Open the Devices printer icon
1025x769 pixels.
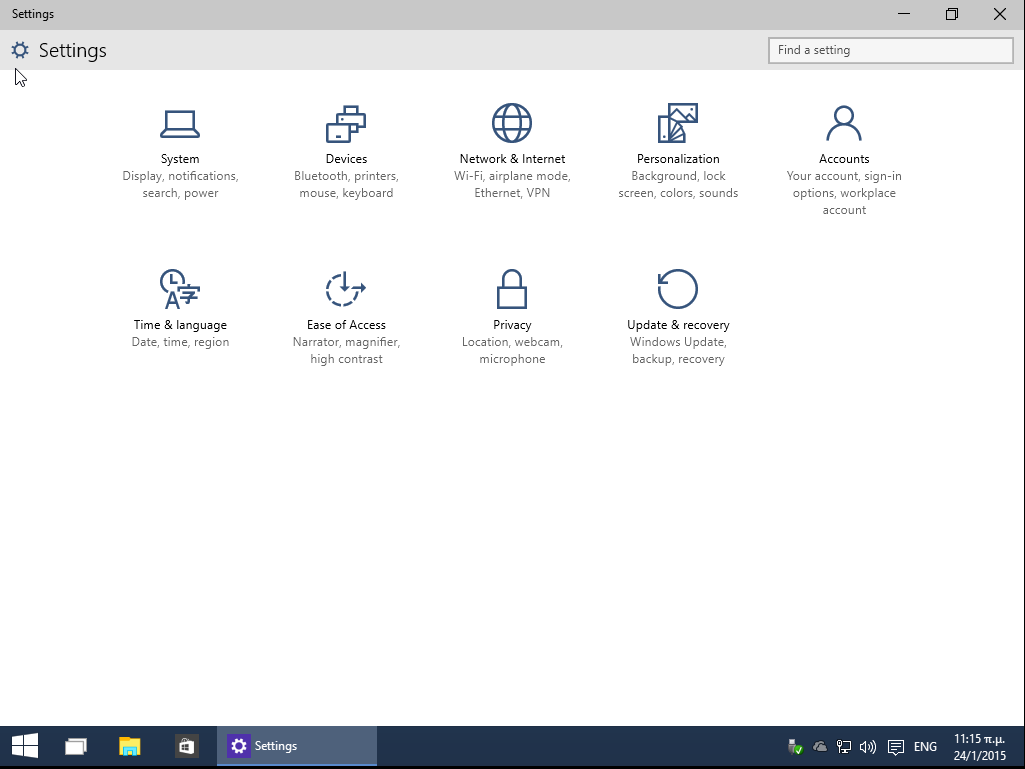[x=346, y=123]
